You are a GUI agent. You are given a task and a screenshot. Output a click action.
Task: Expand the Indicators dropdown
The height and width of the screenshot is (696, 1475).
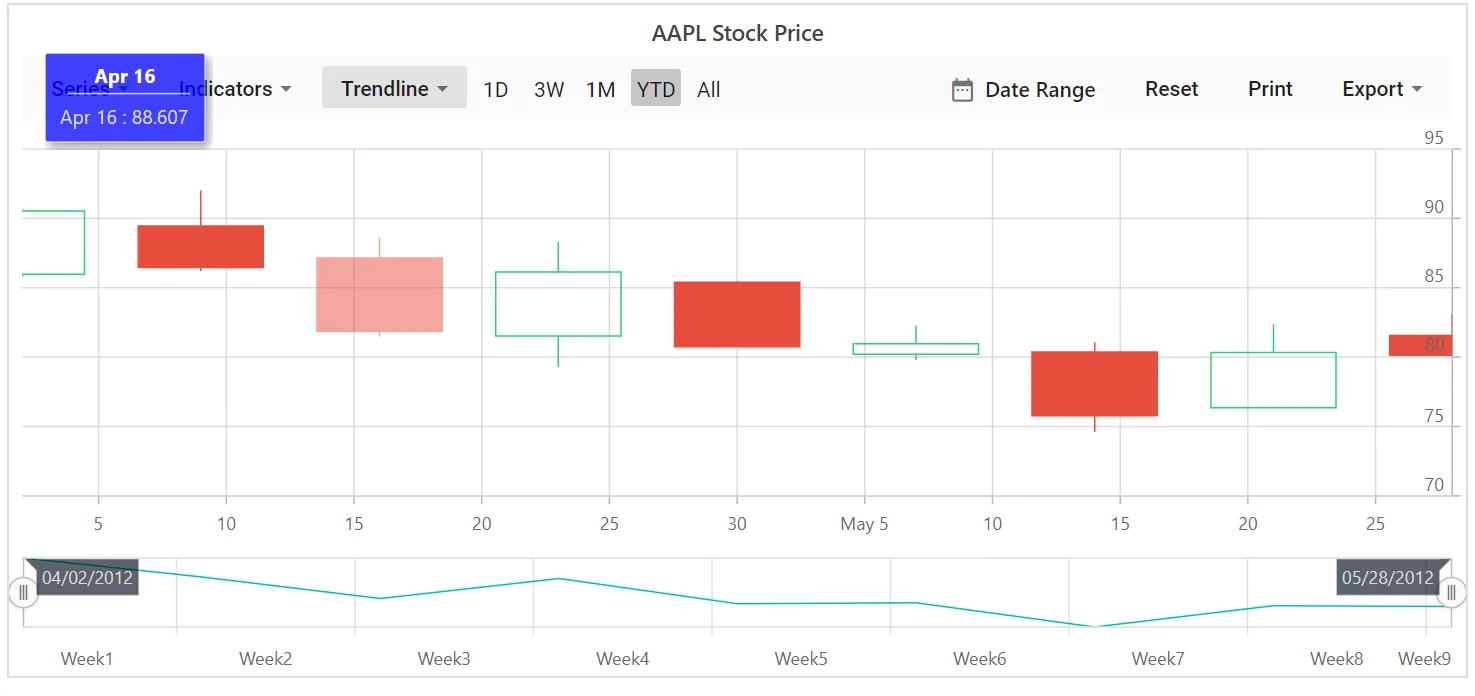[236, 89]
